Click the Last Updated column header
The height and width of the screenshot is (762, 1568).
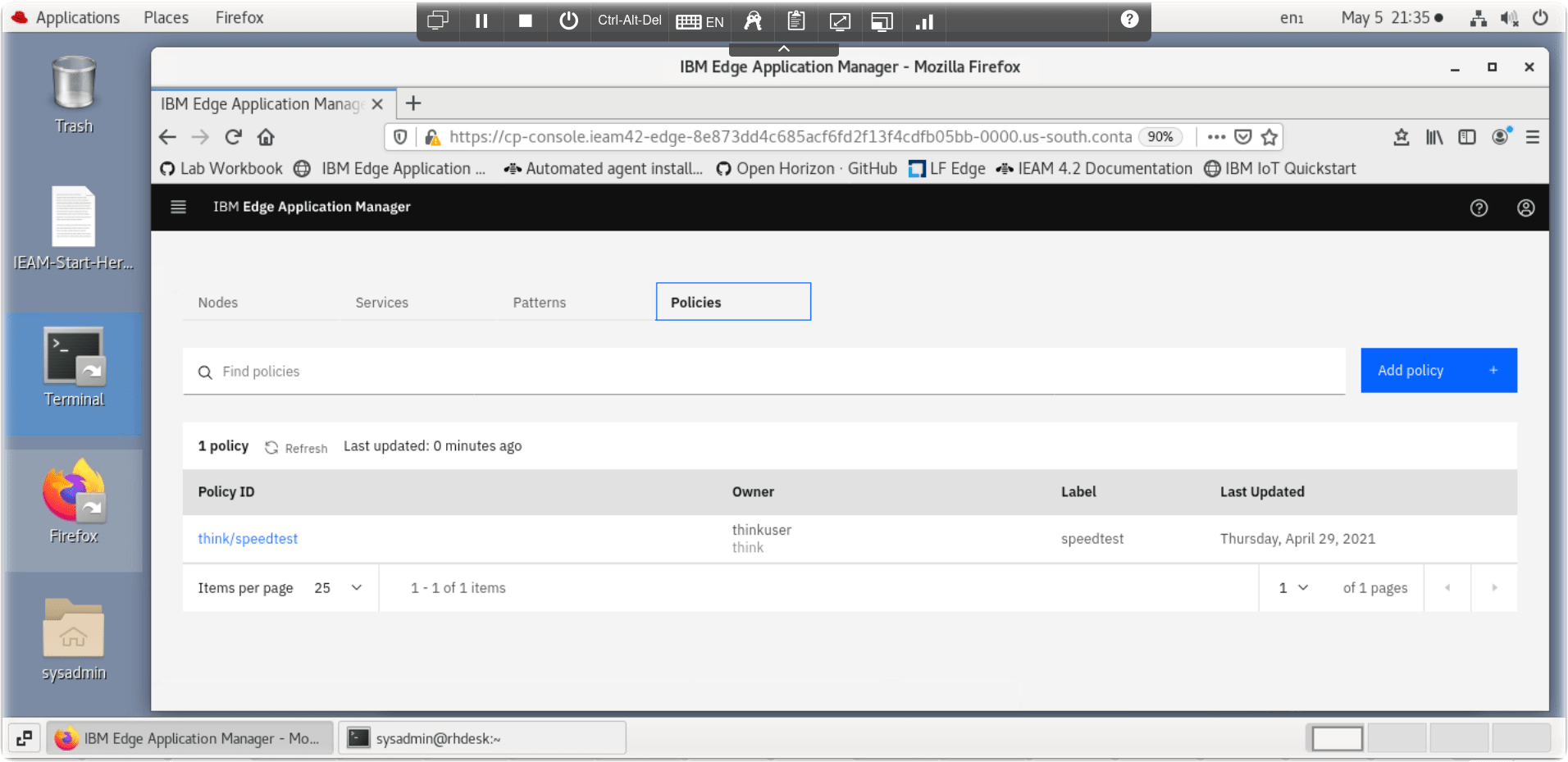tap(1262, 492)
